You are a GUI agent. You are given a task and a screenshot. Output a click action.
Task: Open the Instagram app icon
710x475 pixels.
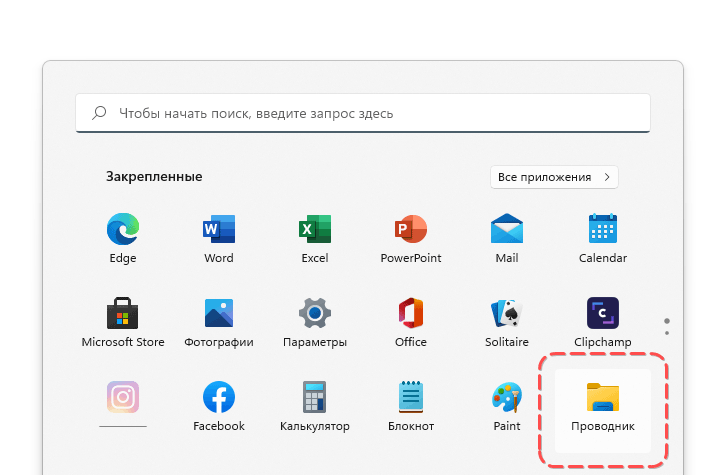click(123, 397)
